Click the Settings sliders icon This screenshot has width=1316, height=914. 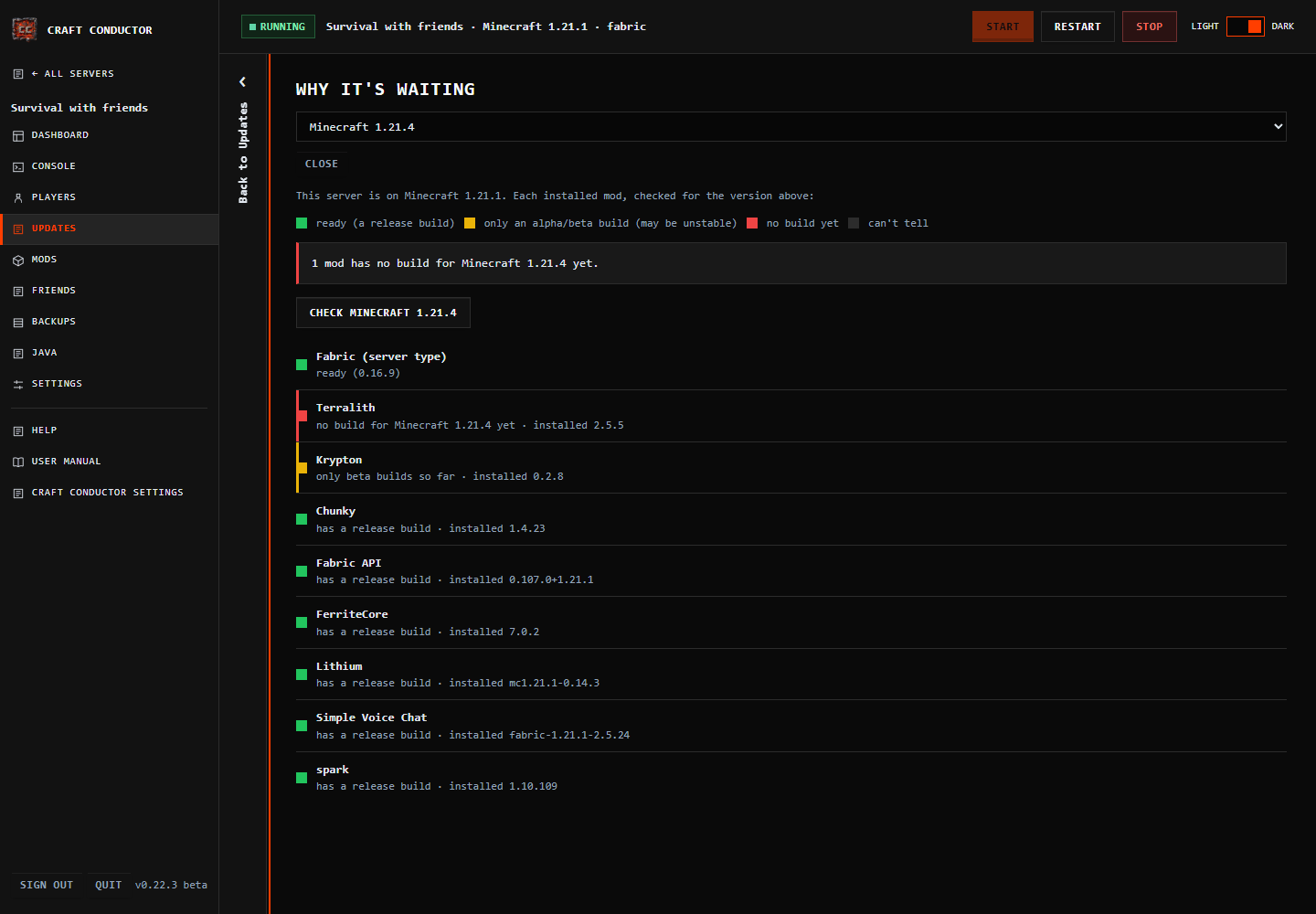point(18,384)
